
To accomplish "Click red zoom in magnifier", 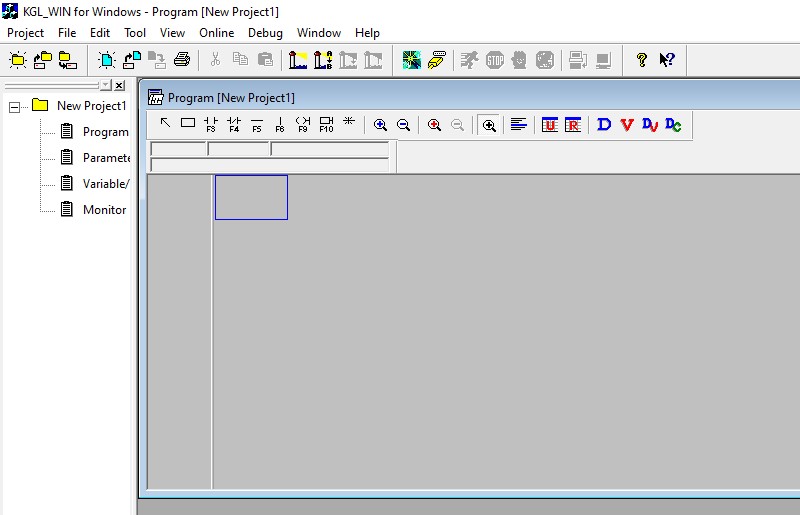I will [434, 125].
